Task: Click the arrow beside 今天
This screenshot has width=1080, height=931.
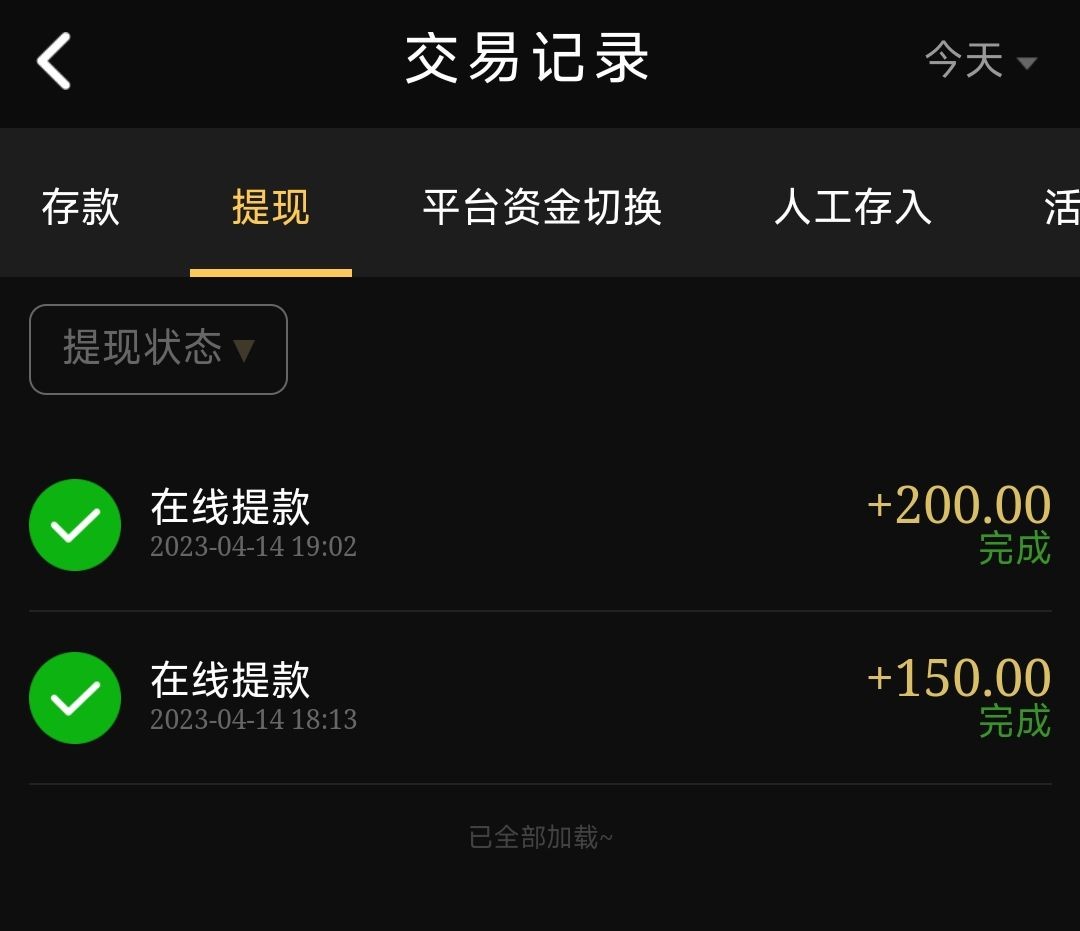Action: point(1026,64)
